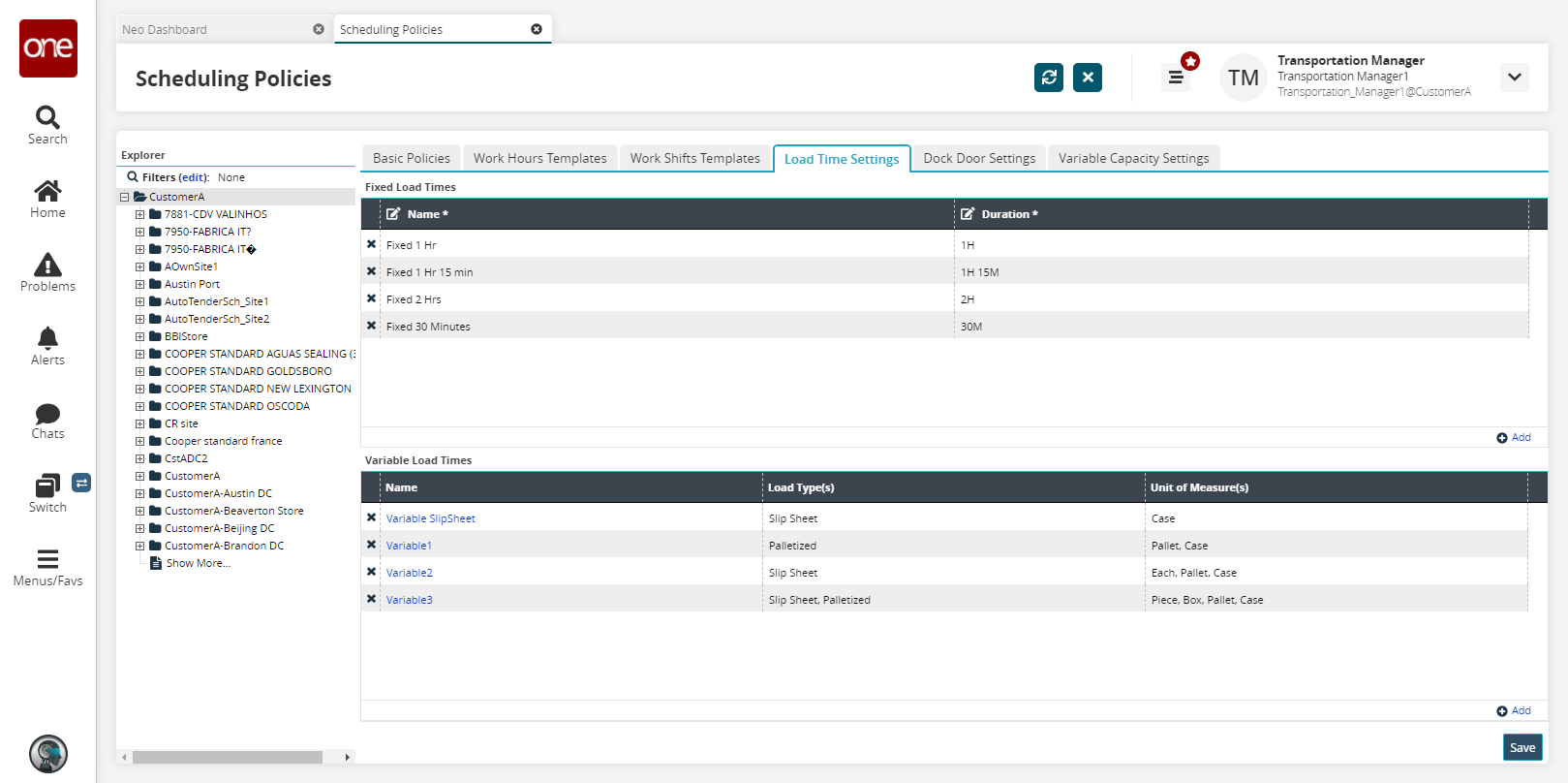Click the Save button
1568x783 pixels.
click(1522, 747)
